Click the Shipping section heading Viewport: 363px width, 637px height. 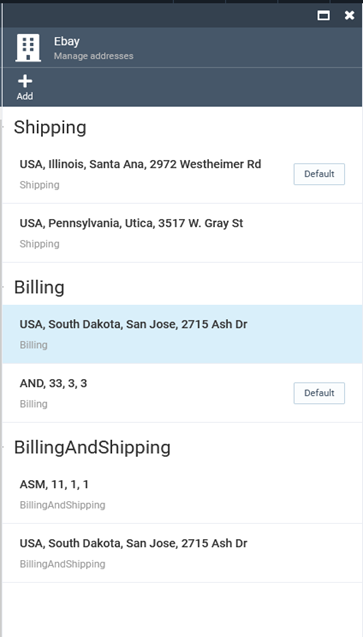(50, 128)
